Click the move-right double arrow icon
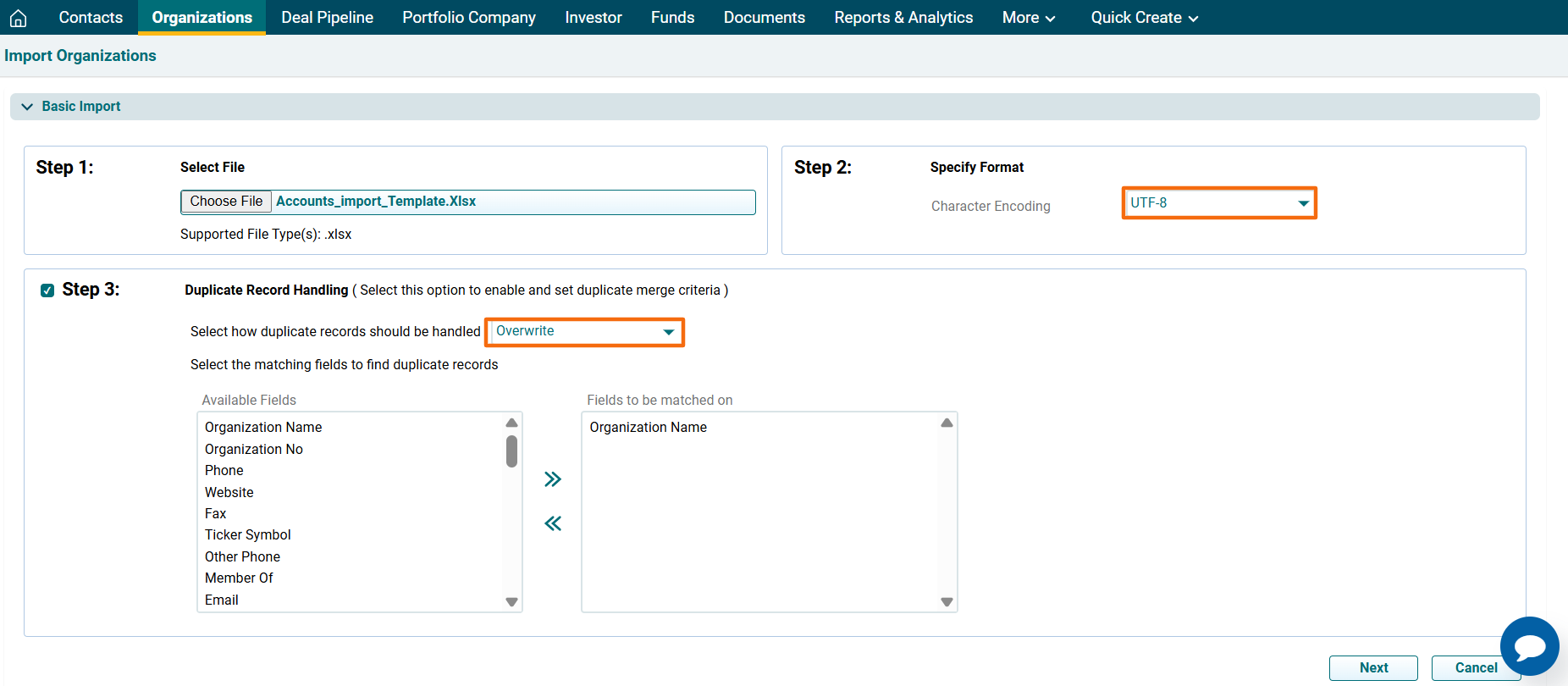 point(553,479)
